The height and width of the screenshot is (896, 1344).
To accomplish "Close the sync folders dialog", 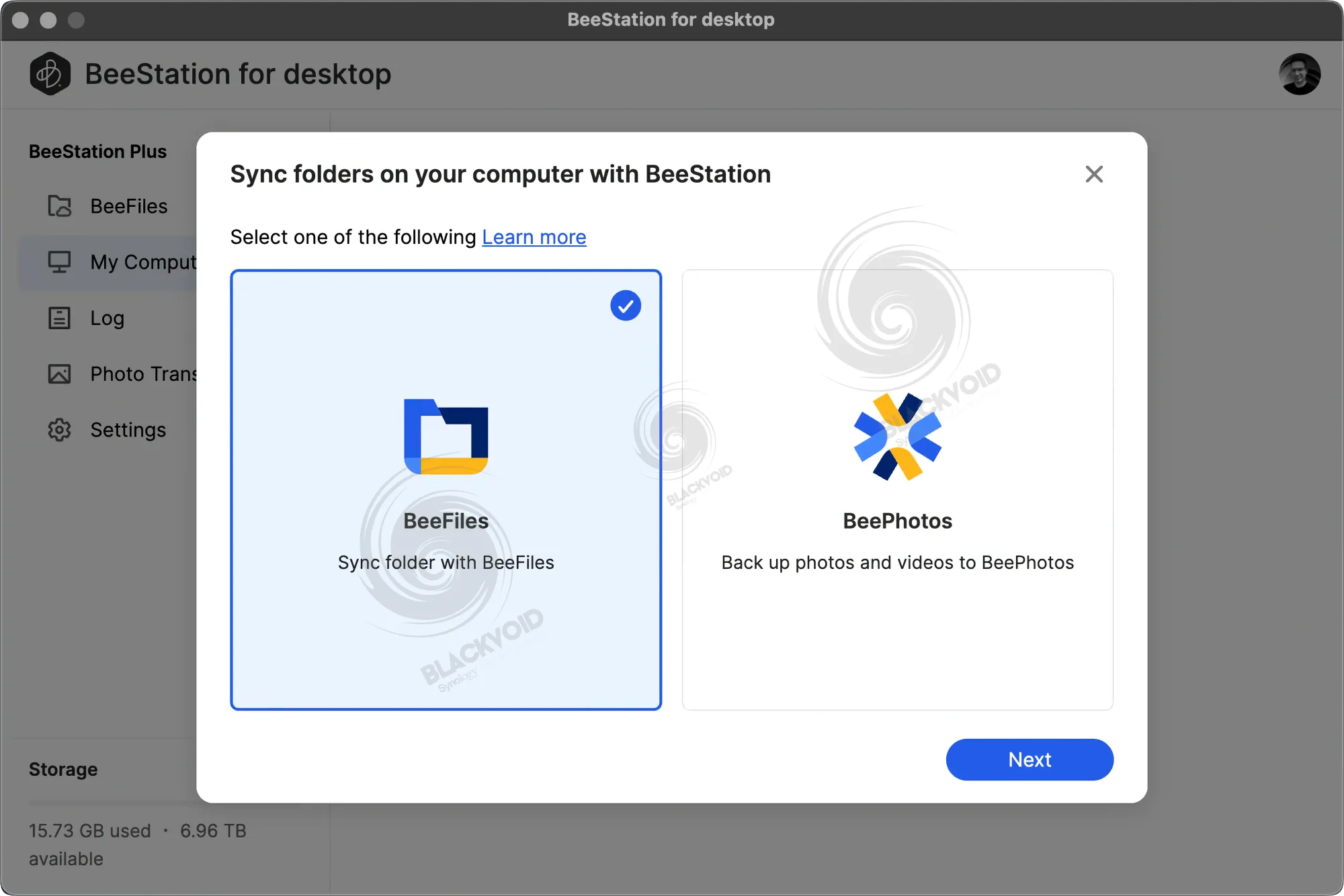I will pyautogui.click(x=1094, y=174).
